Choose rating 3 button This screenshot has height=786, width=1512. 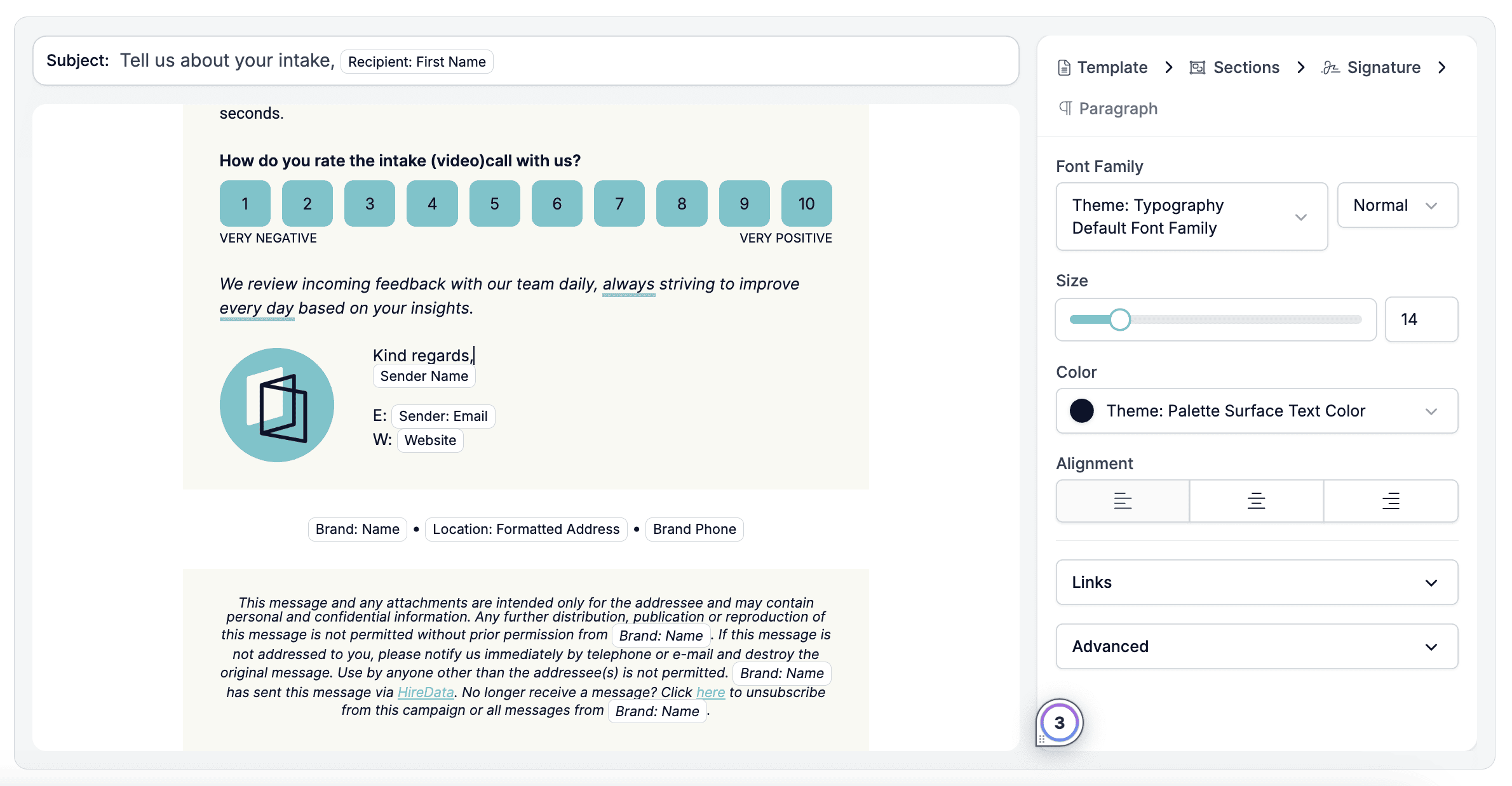(370, 204)
